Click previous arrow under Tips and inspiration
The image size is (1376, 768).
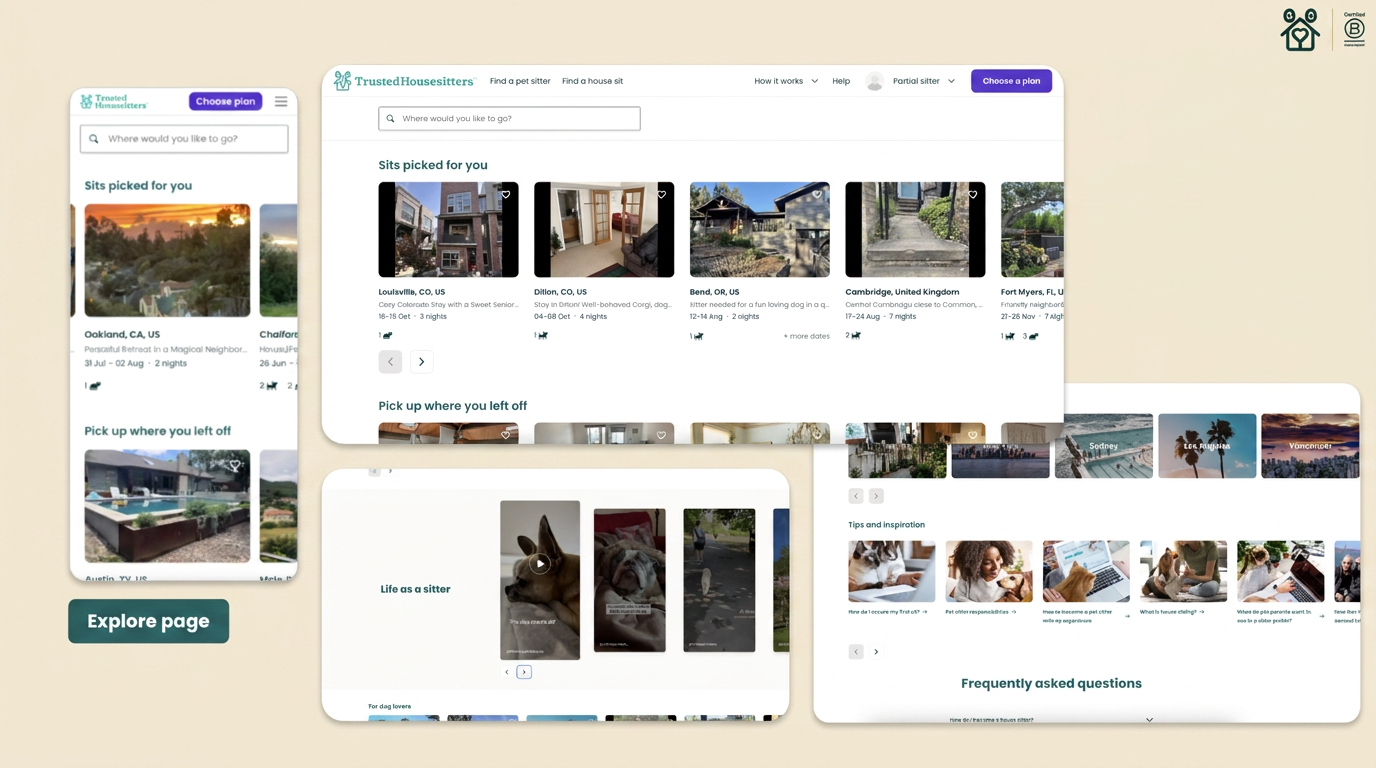pyautogui.click(x=856, y=652)
